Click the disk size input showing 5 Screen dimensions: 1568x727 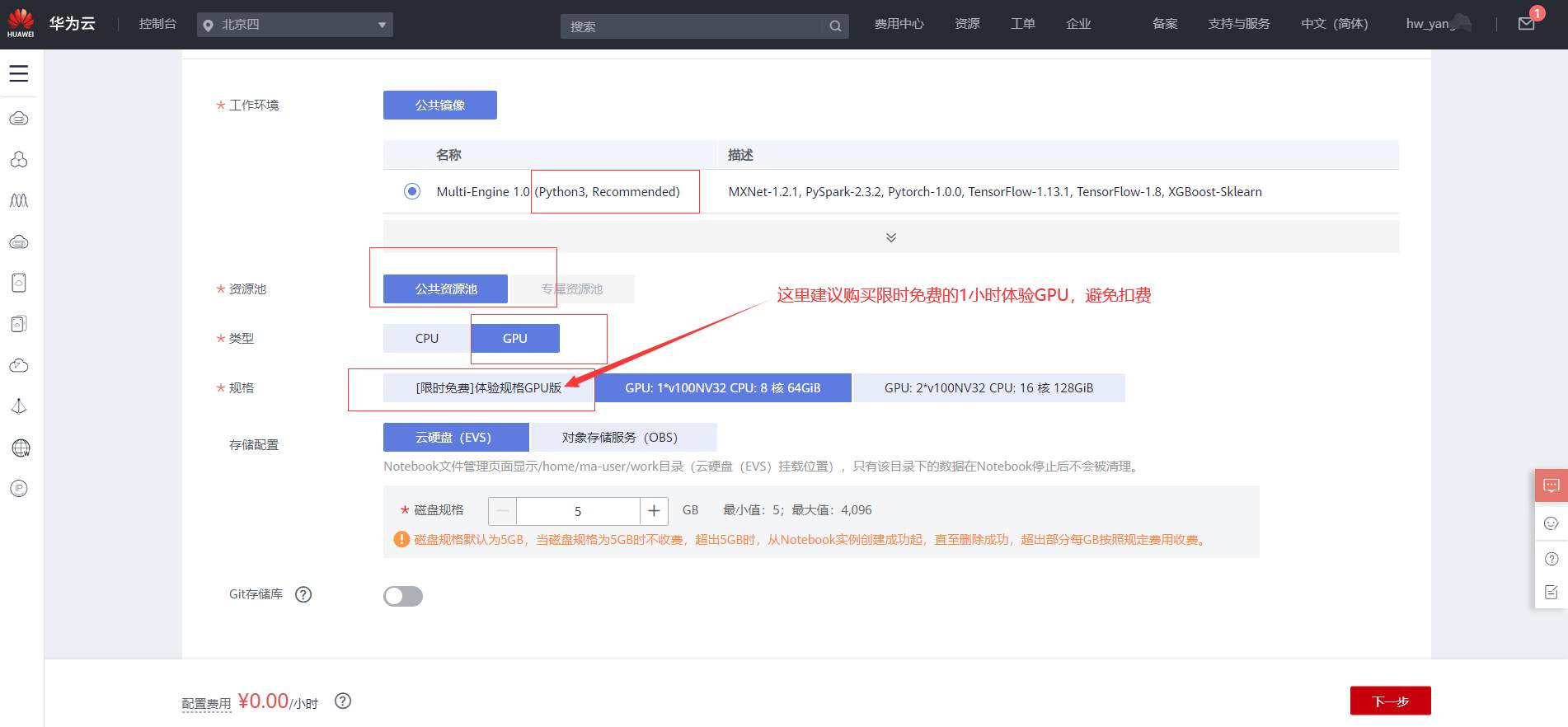(578, 511)
